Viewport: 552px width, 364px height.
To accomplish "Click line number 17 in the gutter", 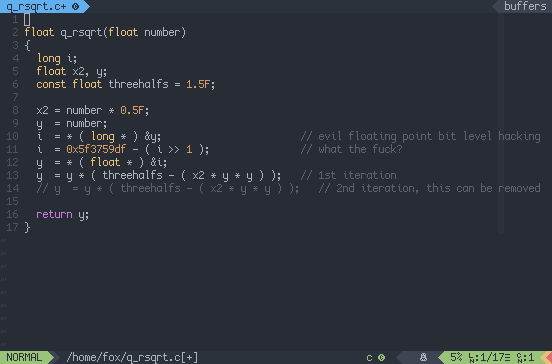I will point(12,227).
